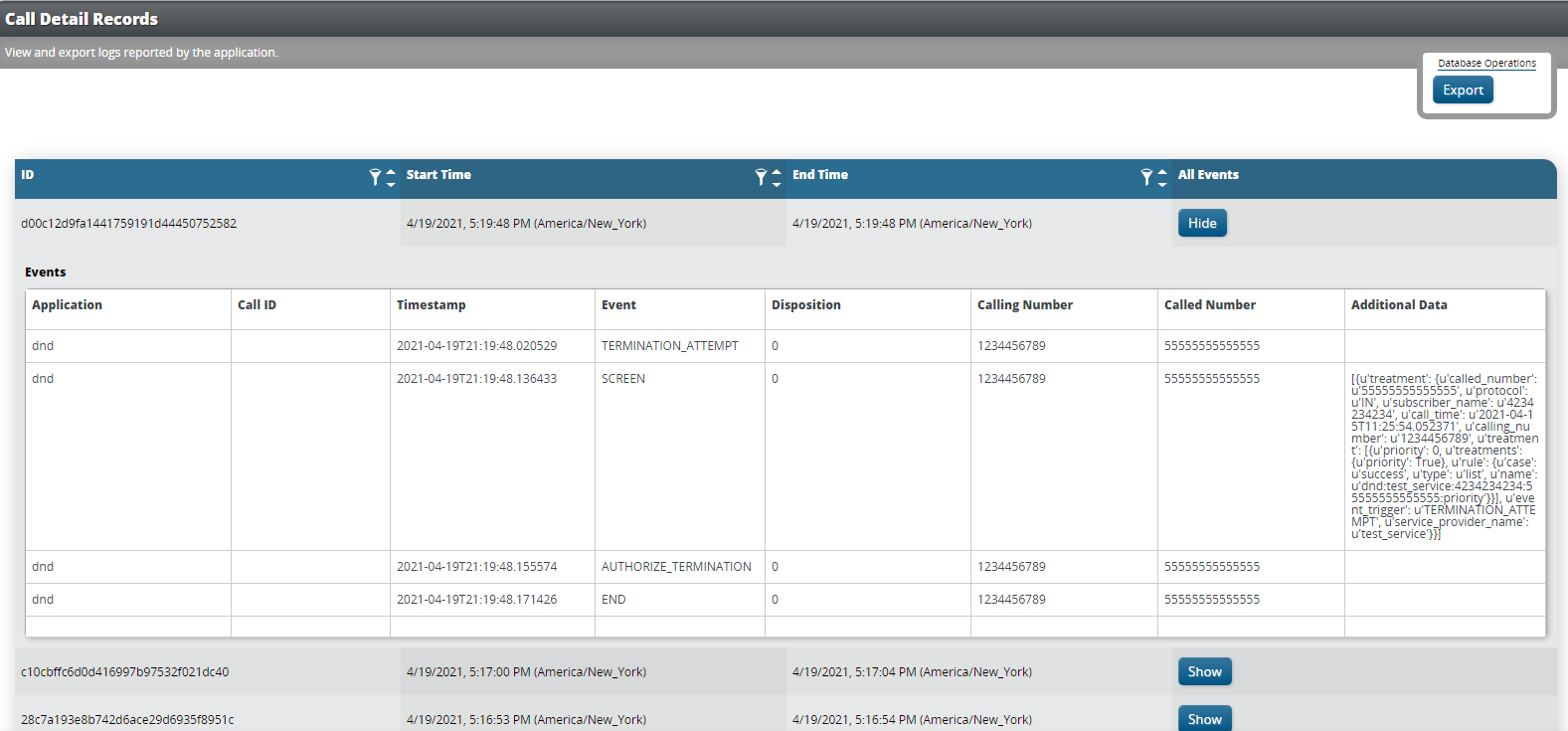Viewport: 1568px width, 731px height.
Task: Click start time 4/19/2021, 5:16:53 PM
Action: 526,719
